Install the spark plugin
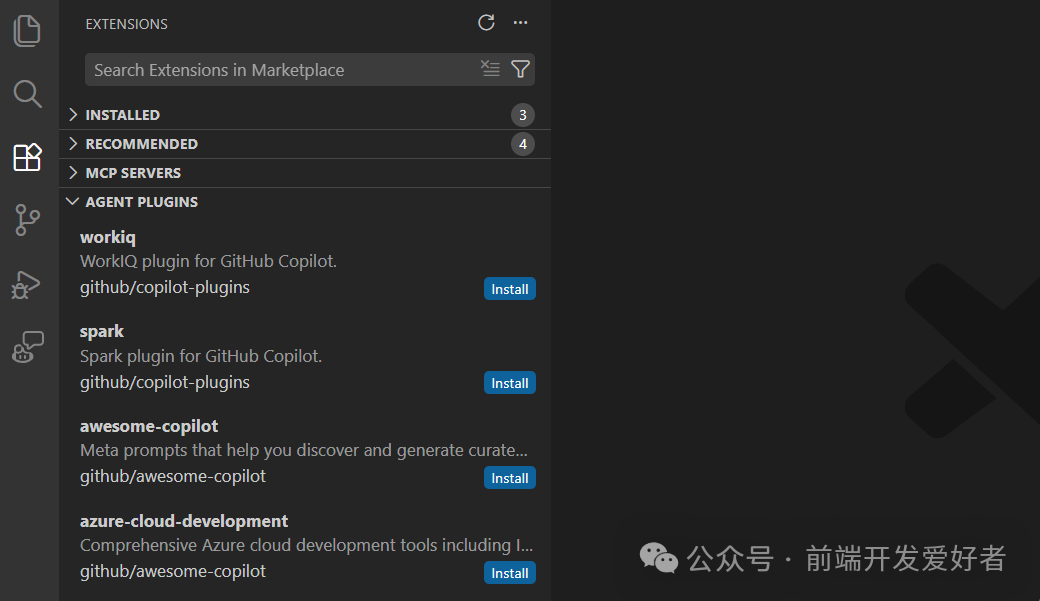Screen dimensions: 1040x601 pos(510,383)
